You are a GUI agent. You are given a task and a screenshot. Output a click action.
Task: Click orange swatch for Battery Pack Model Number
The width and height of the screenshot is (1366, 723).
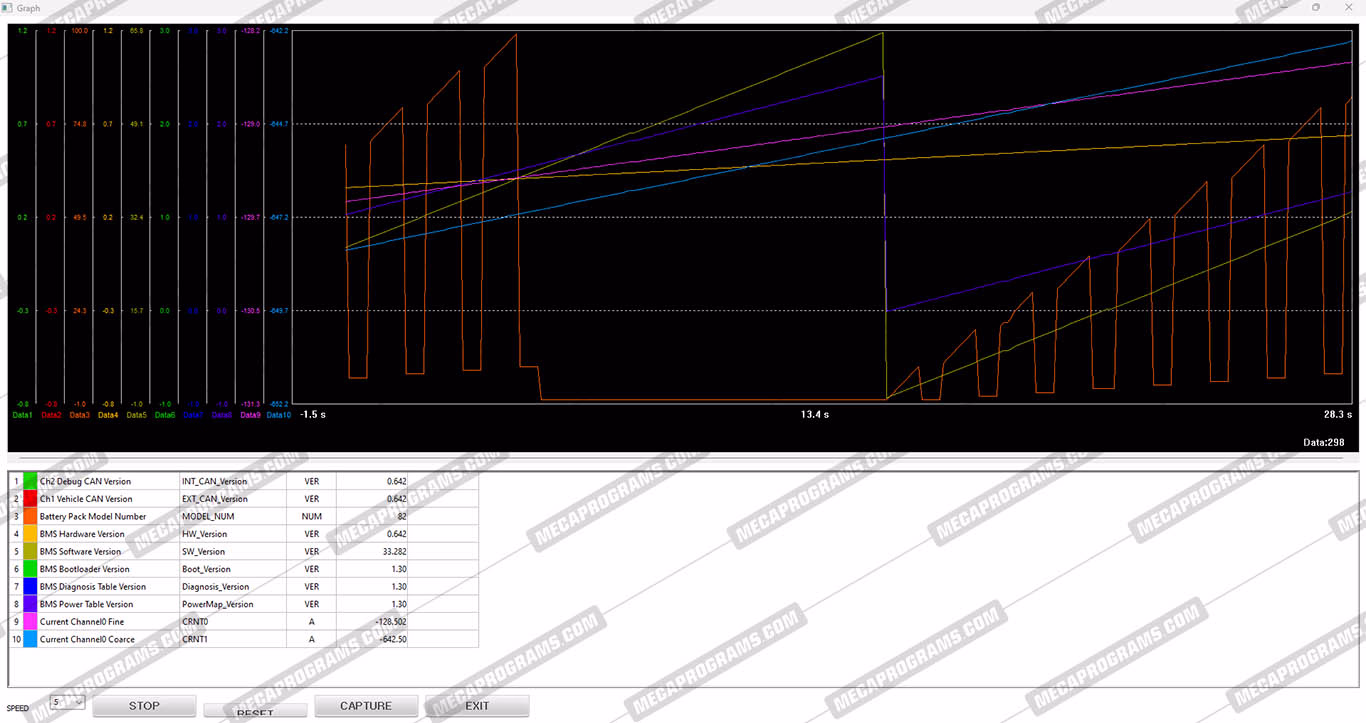pos(30,516)
